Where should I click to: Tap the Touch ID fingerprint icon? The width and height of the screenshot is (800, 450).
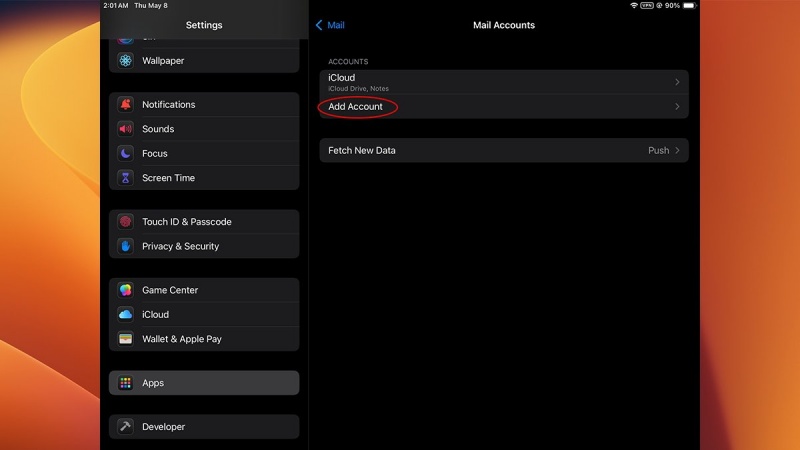[126, 222]
